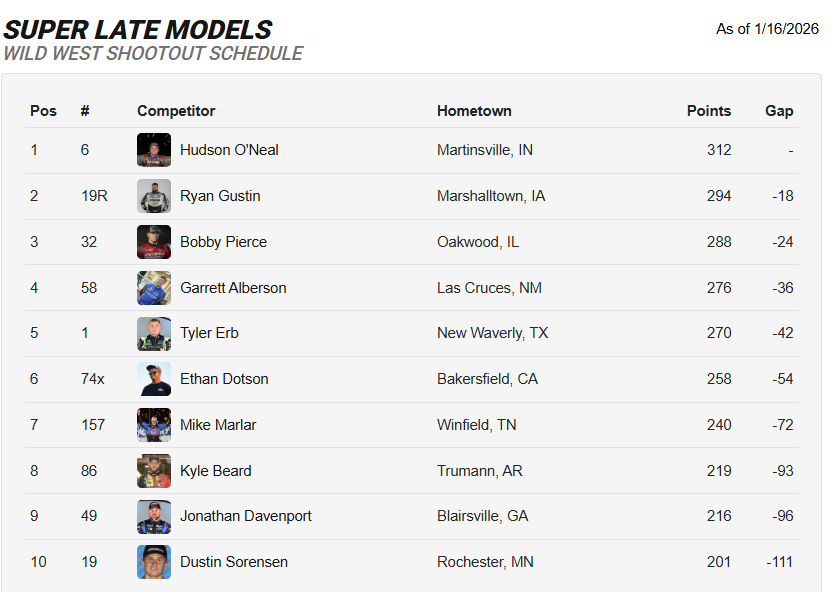
Task: Click Mike Marlar's driver photo
Action: tap(154, 425)
